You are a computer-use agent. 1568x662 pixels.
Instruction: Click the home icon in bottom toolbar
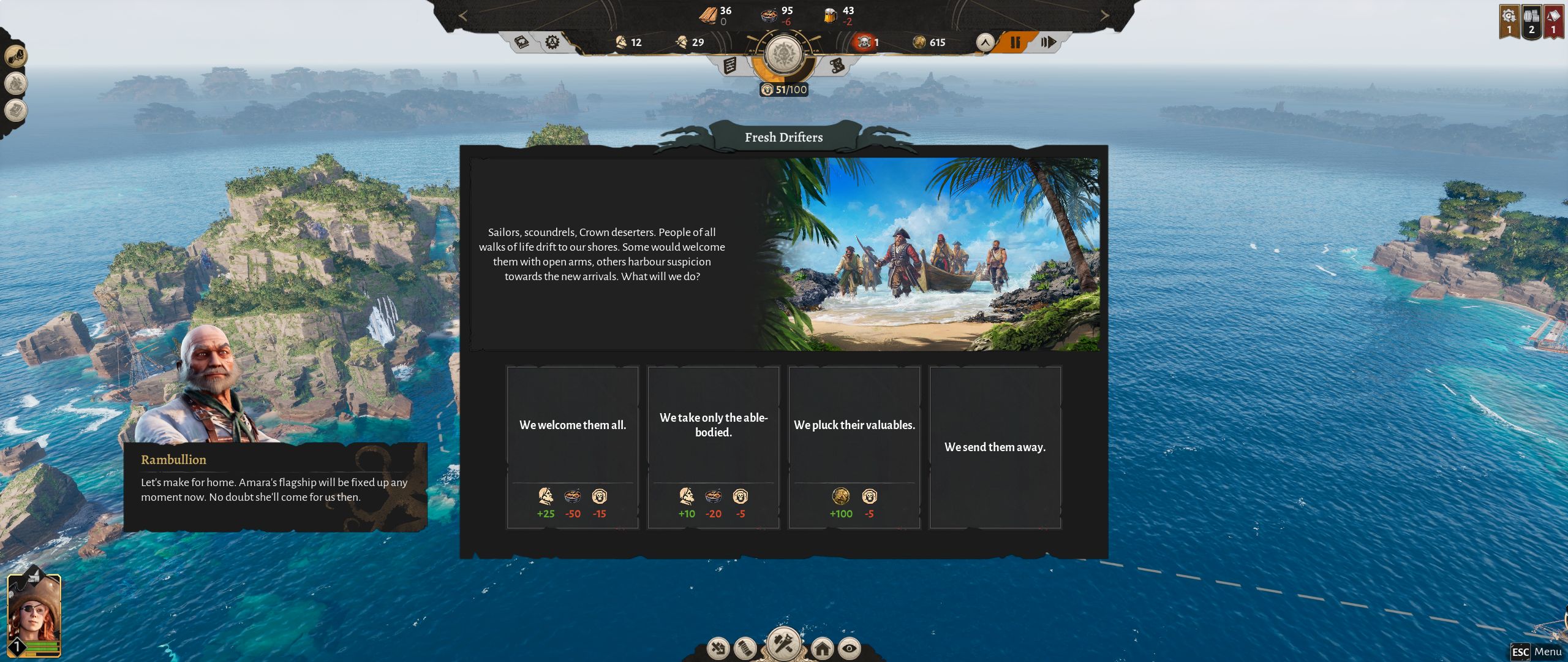click(x=822, y=648)
